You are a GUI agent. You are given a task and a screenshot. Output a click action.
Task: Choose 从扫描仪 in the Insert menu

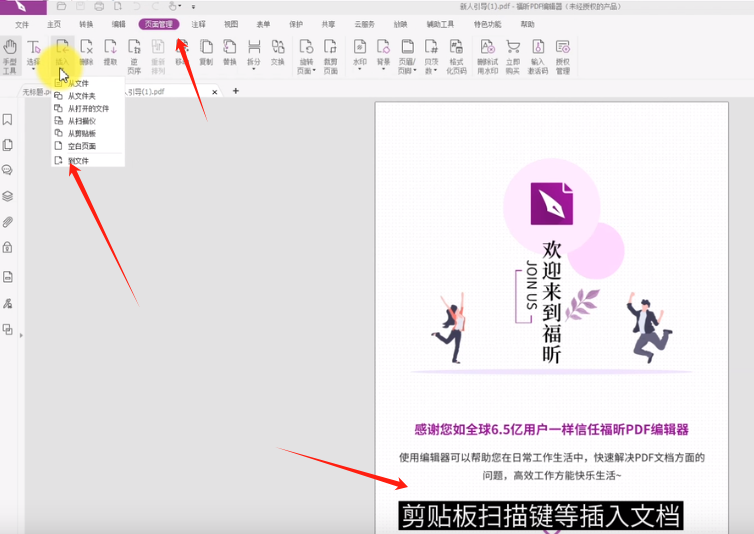point(88,121)
